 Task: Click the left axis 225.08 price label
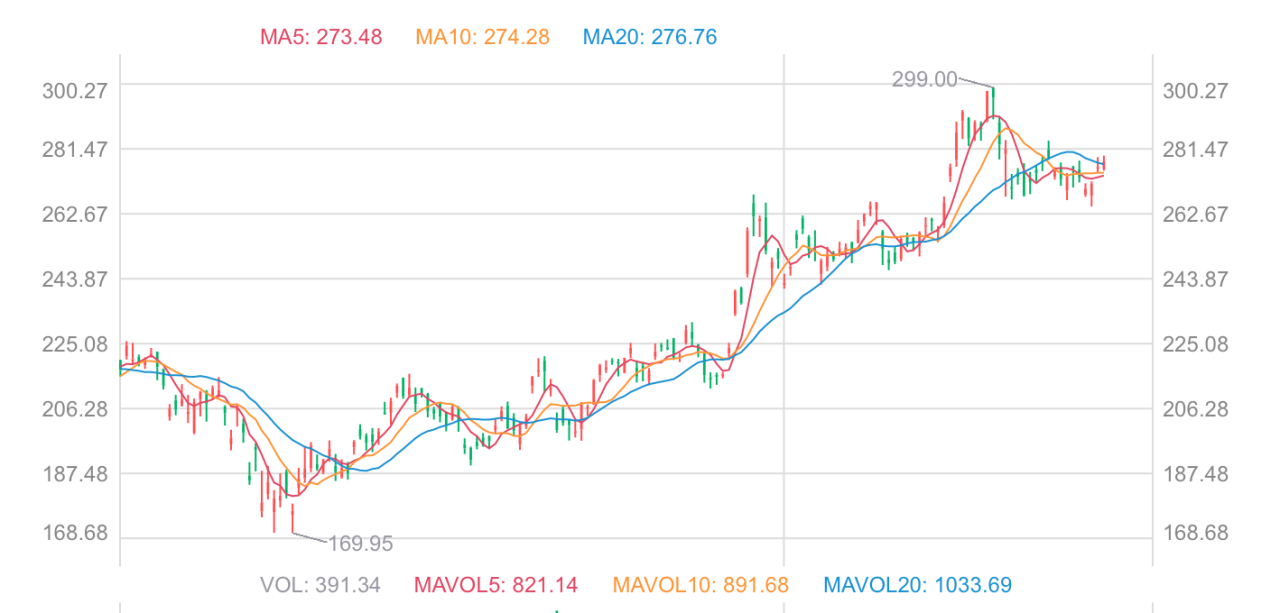[75, 345]
